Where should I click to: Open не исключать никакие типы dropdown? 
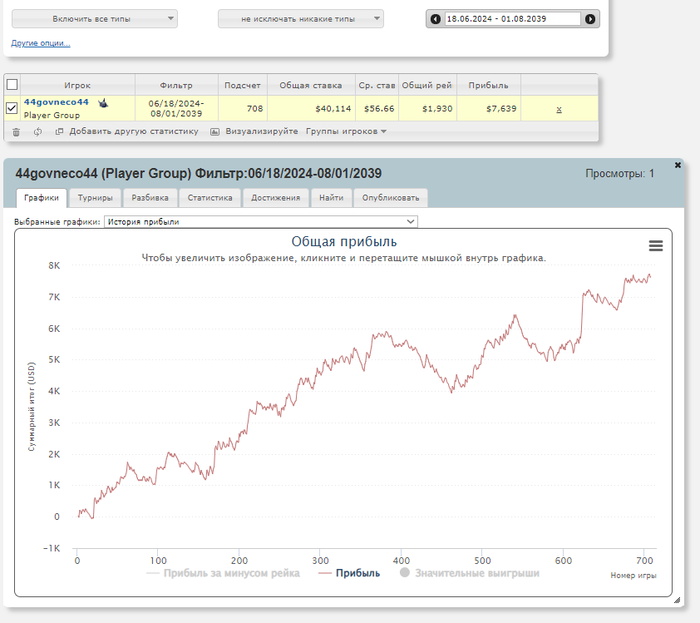coord(300,19)
